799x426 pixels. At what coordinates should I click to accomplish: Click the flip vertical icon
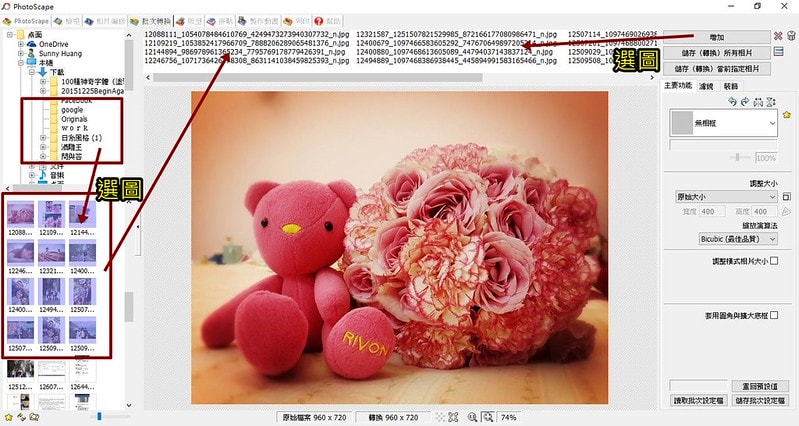point(769,102)
